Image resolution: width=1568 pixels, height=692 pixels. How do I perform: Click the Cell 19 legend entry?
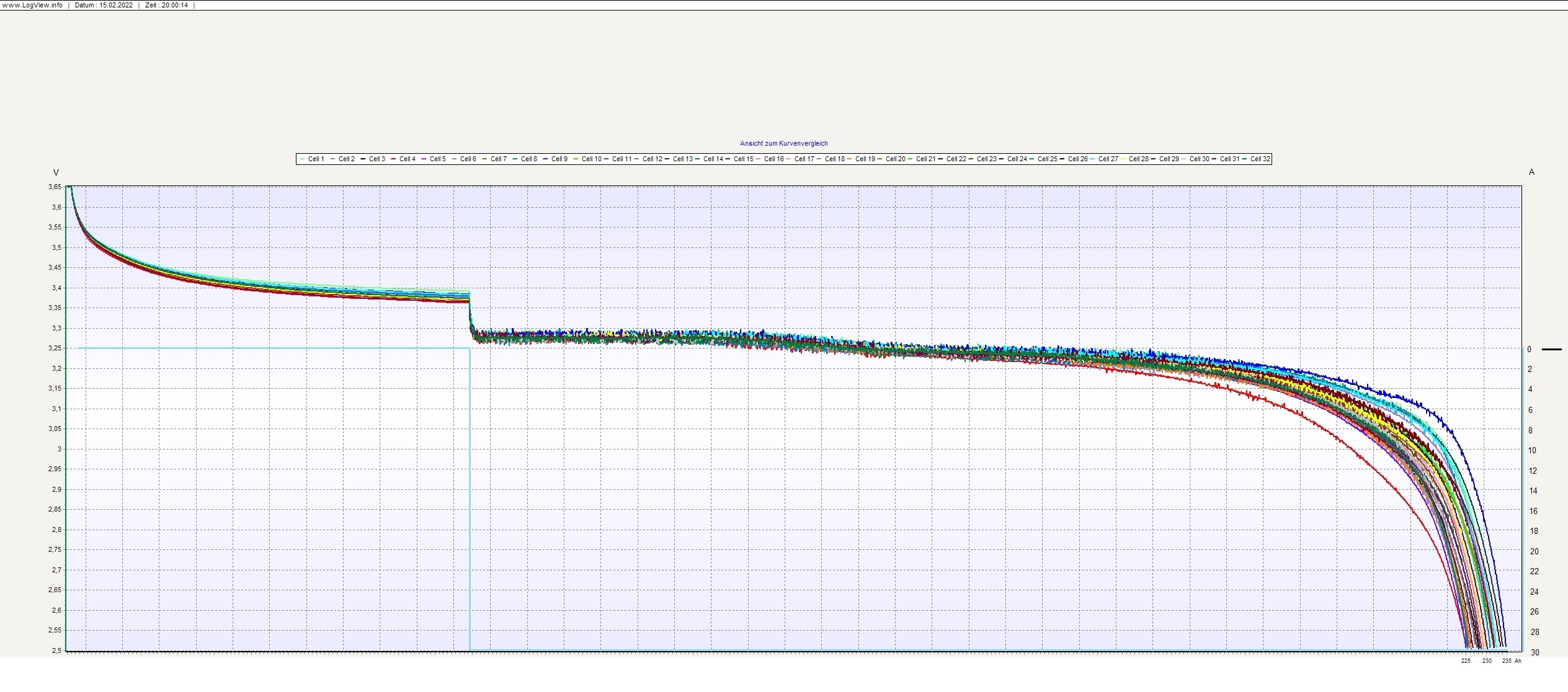point(865,159)
